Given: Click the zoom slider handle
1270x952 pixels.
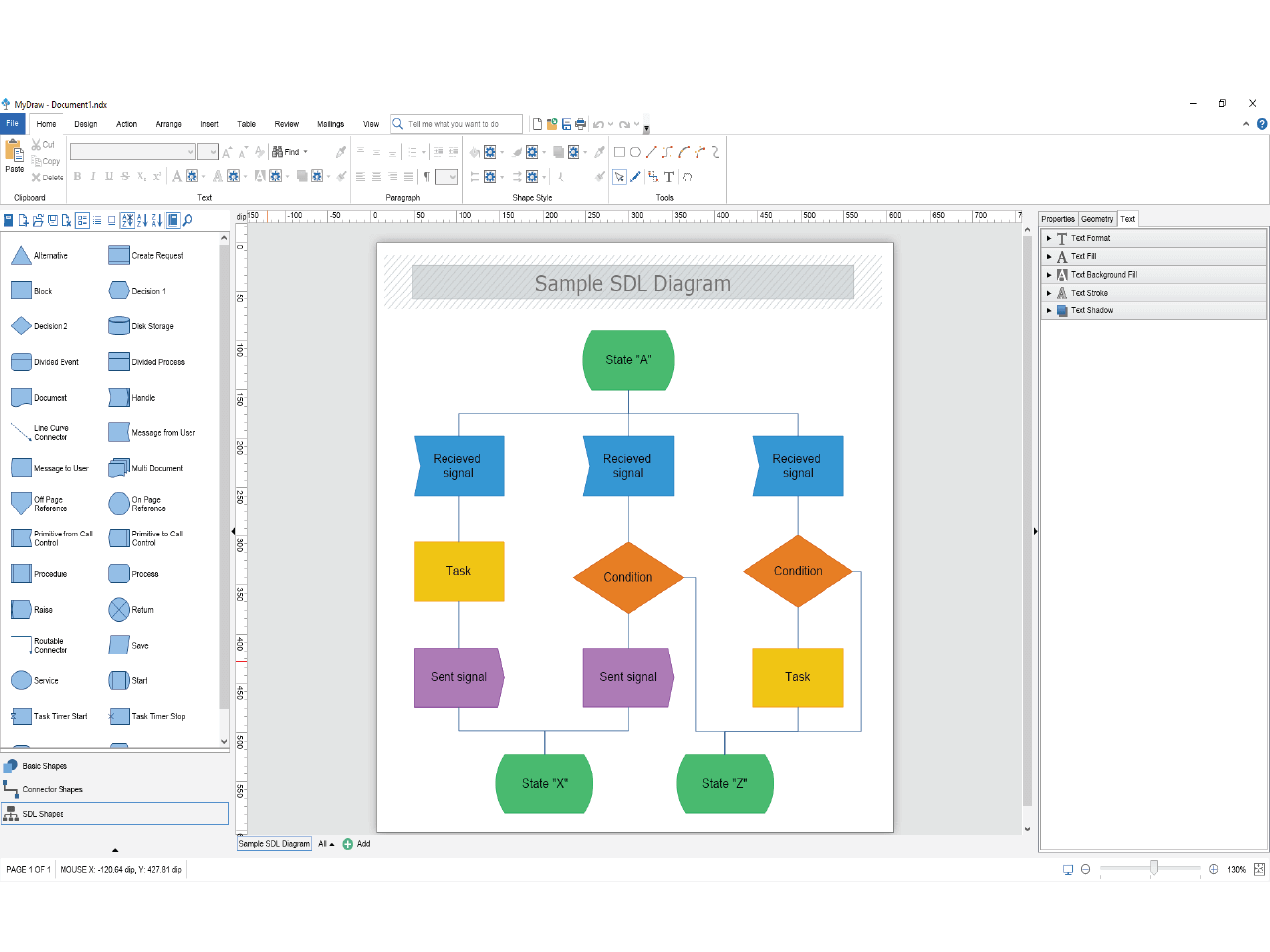Looking at the screenshot, I should [1153, 869].
